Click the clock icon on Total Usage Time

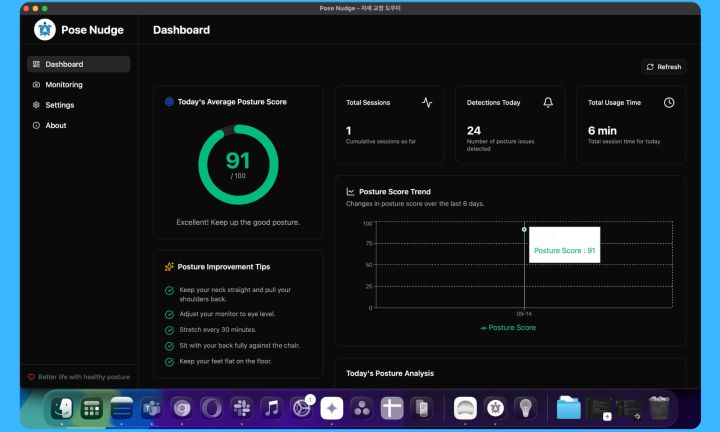pos(669,102)
